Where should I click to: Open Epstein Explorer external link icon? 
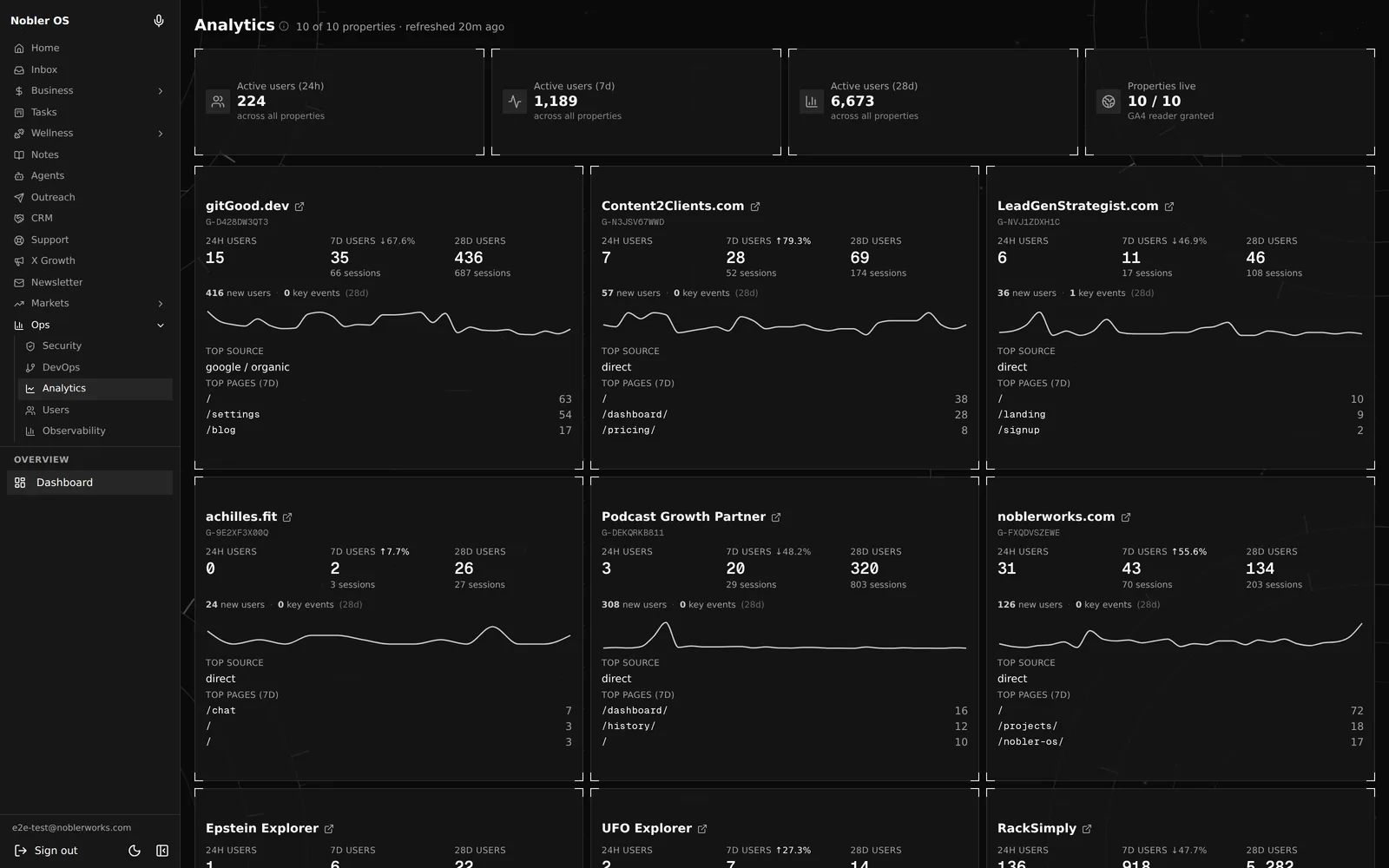pyautogui.click(x=329, y=829)
